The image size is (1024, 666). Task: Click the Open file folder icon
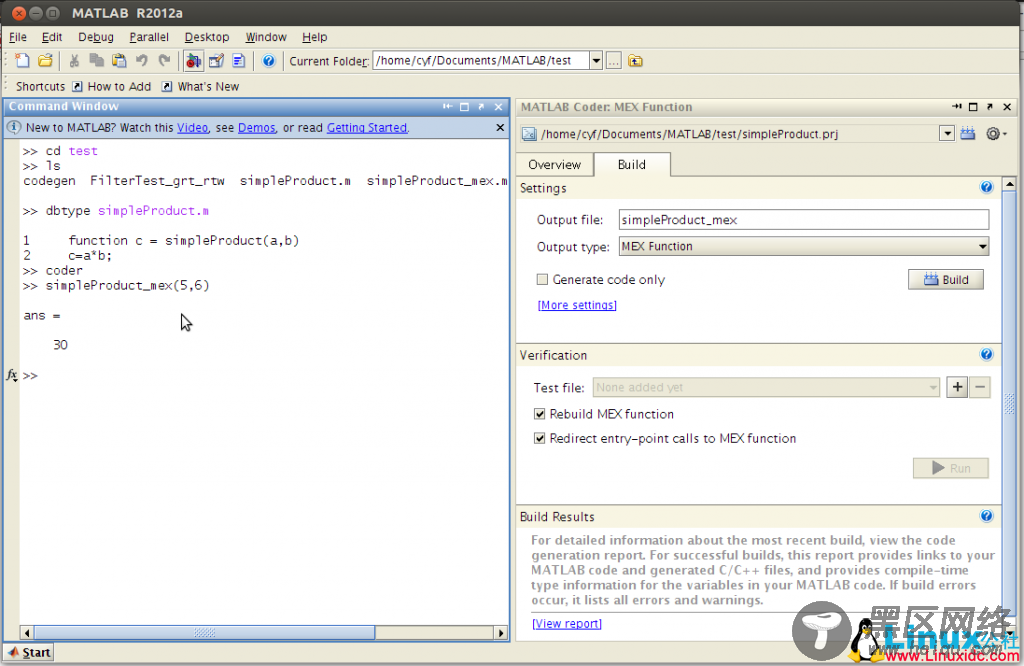[x=45, y=61]
